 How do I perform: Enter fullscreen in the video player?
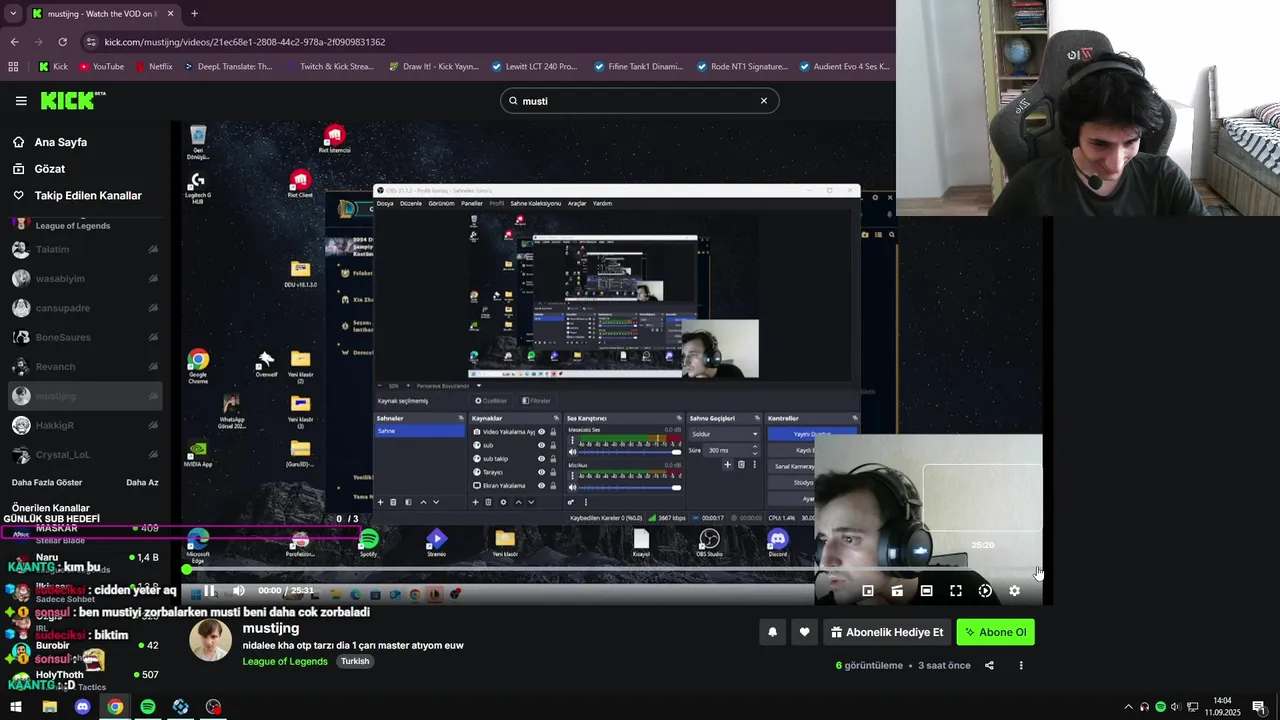pos(956,591)
